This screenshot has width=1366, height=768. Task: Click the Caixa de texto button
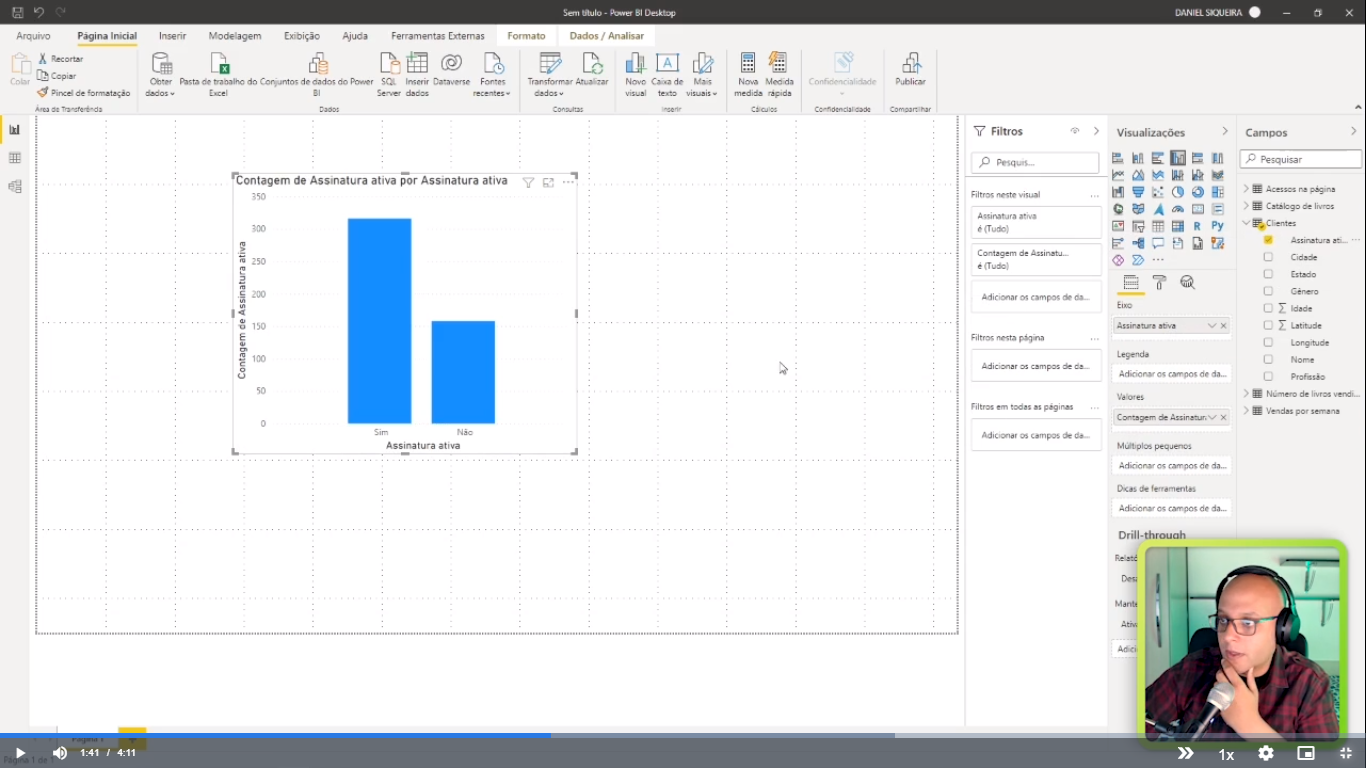point(667,75)
